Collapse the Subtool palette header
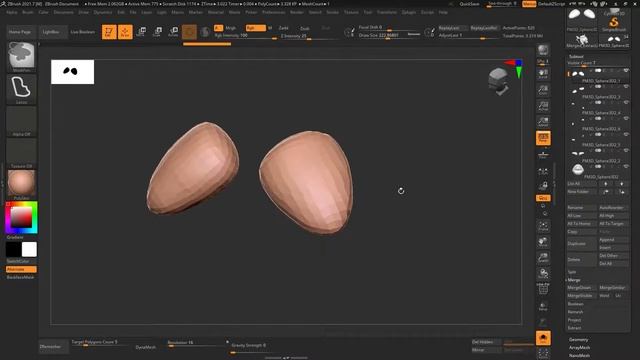Viewport: 640px width, 360px height. coord(576,56)
